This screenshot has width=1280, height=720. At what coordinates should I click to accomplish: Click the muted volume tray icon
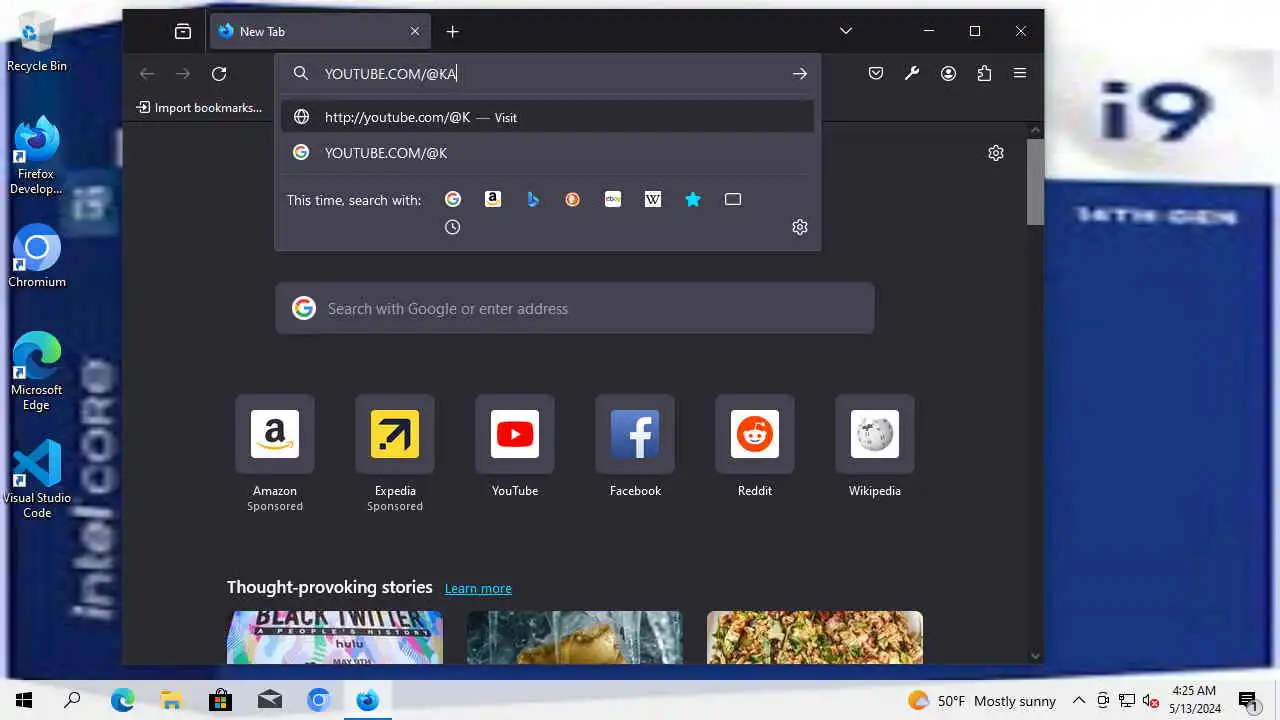1151,700
